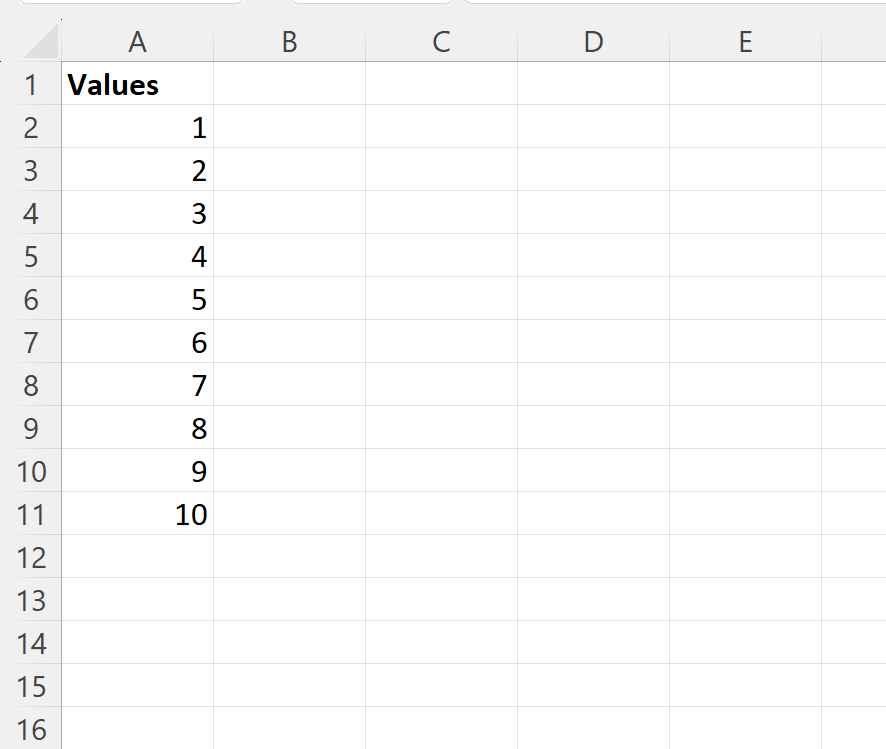Viewport: 886px width, 749px height.
Task: Select column C header
Action: [441, 42]
